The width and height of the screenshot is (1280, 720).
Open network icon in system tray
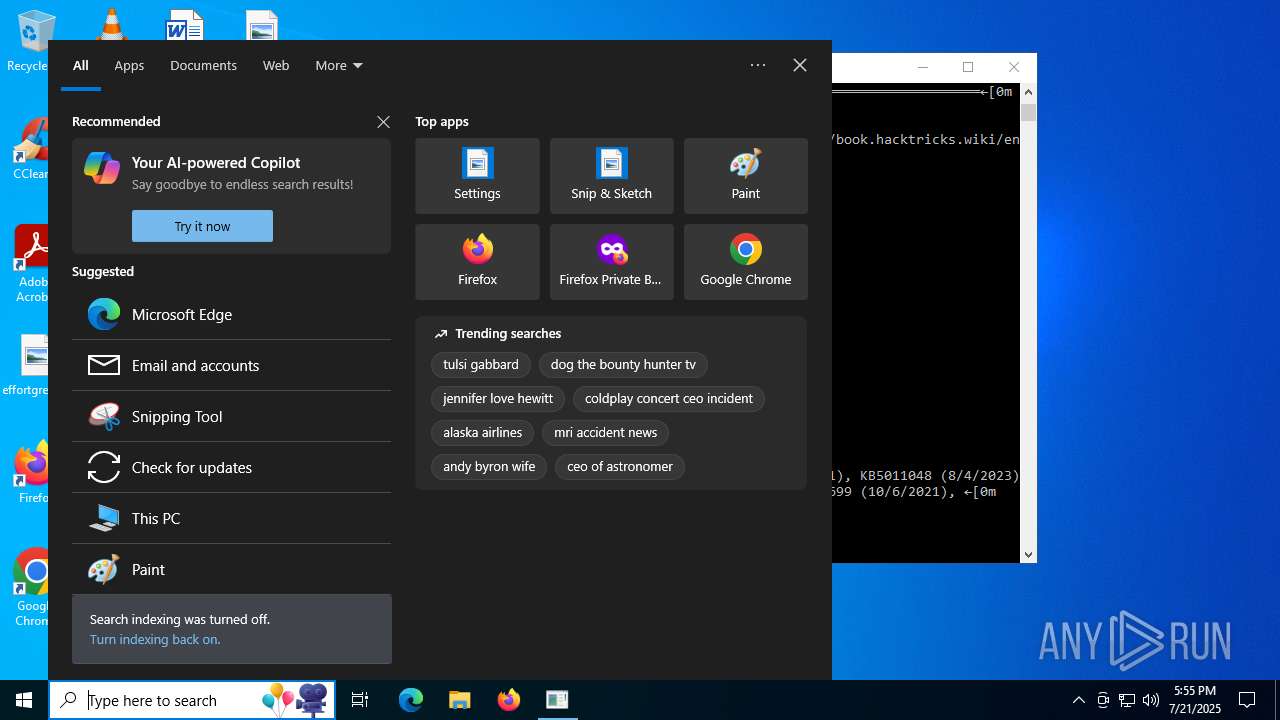1127,700
